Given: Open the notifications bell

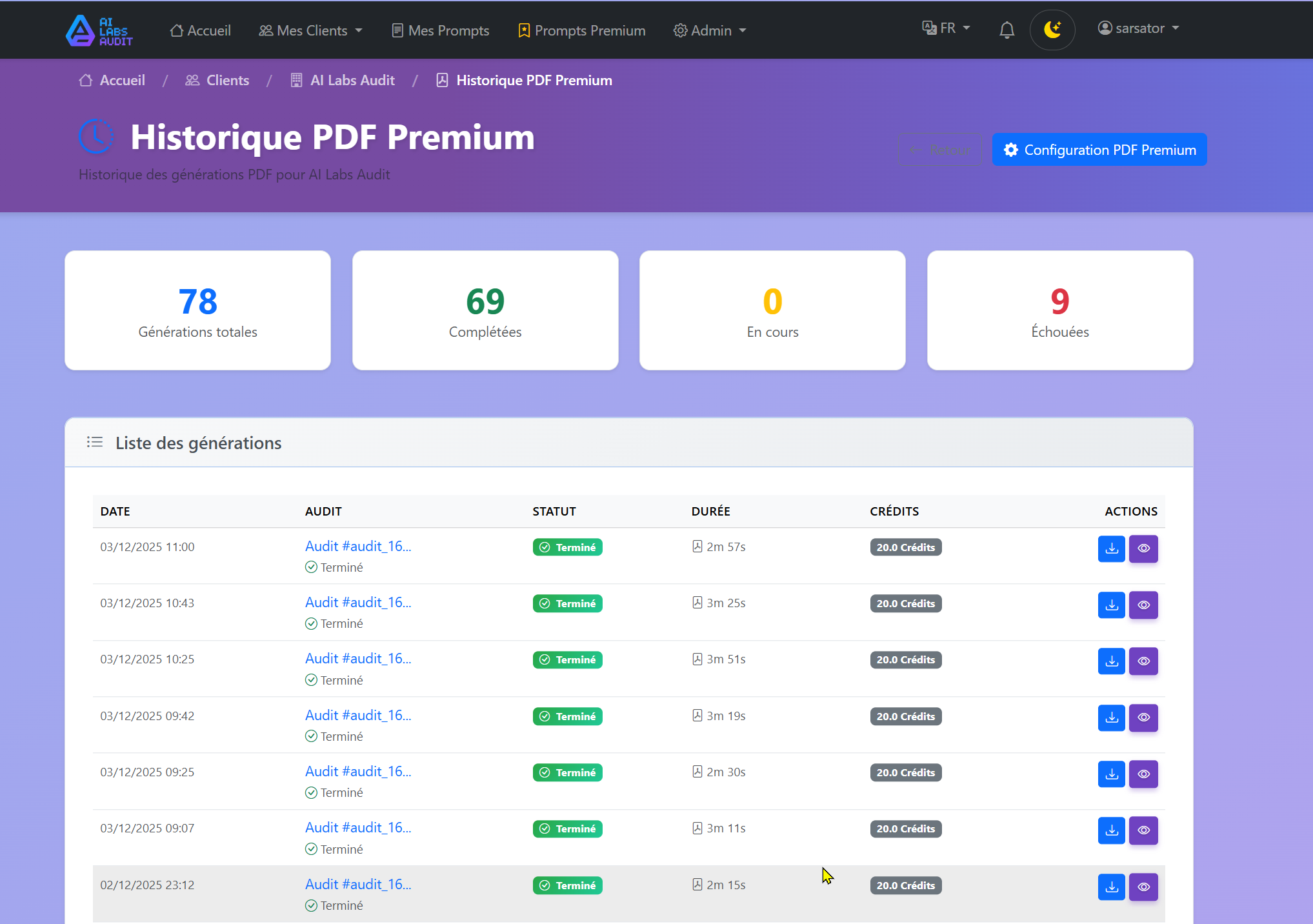Looking at the screenshot, I should [x=1007, y=30].
